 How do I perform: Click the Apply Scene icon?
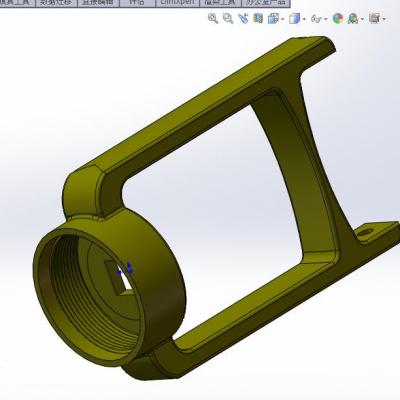(x=353, y=19)
